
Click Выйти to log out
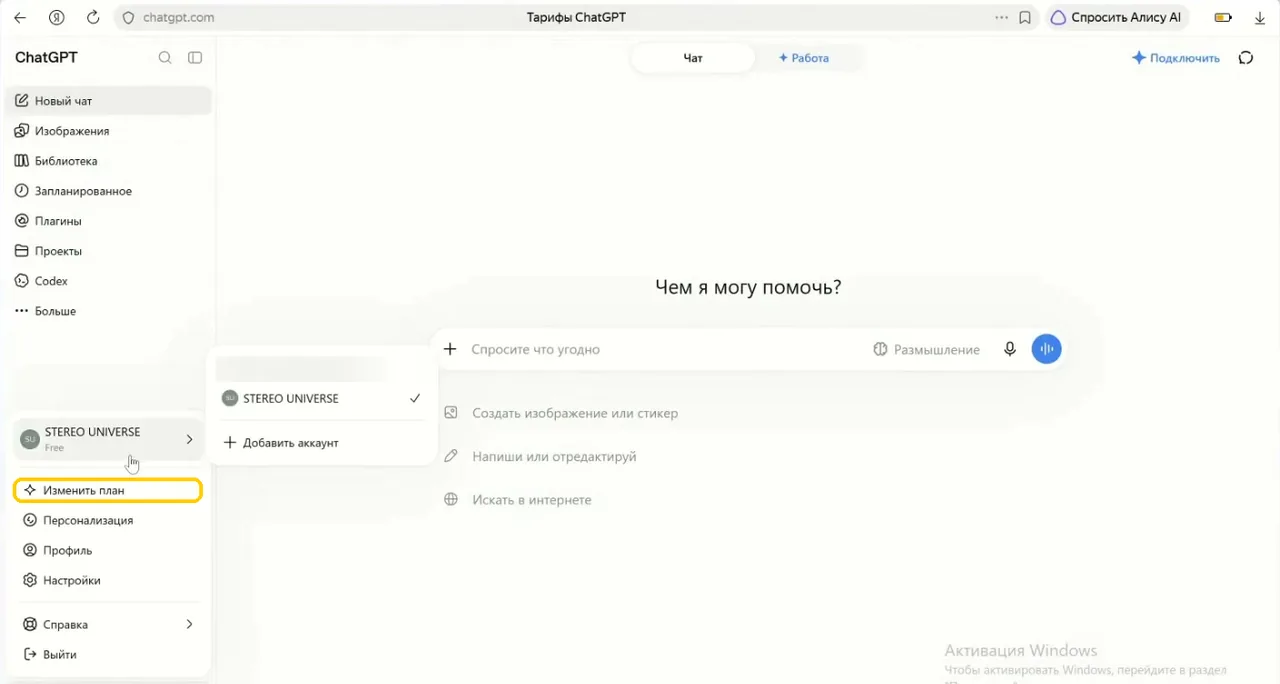click(108, 654)
